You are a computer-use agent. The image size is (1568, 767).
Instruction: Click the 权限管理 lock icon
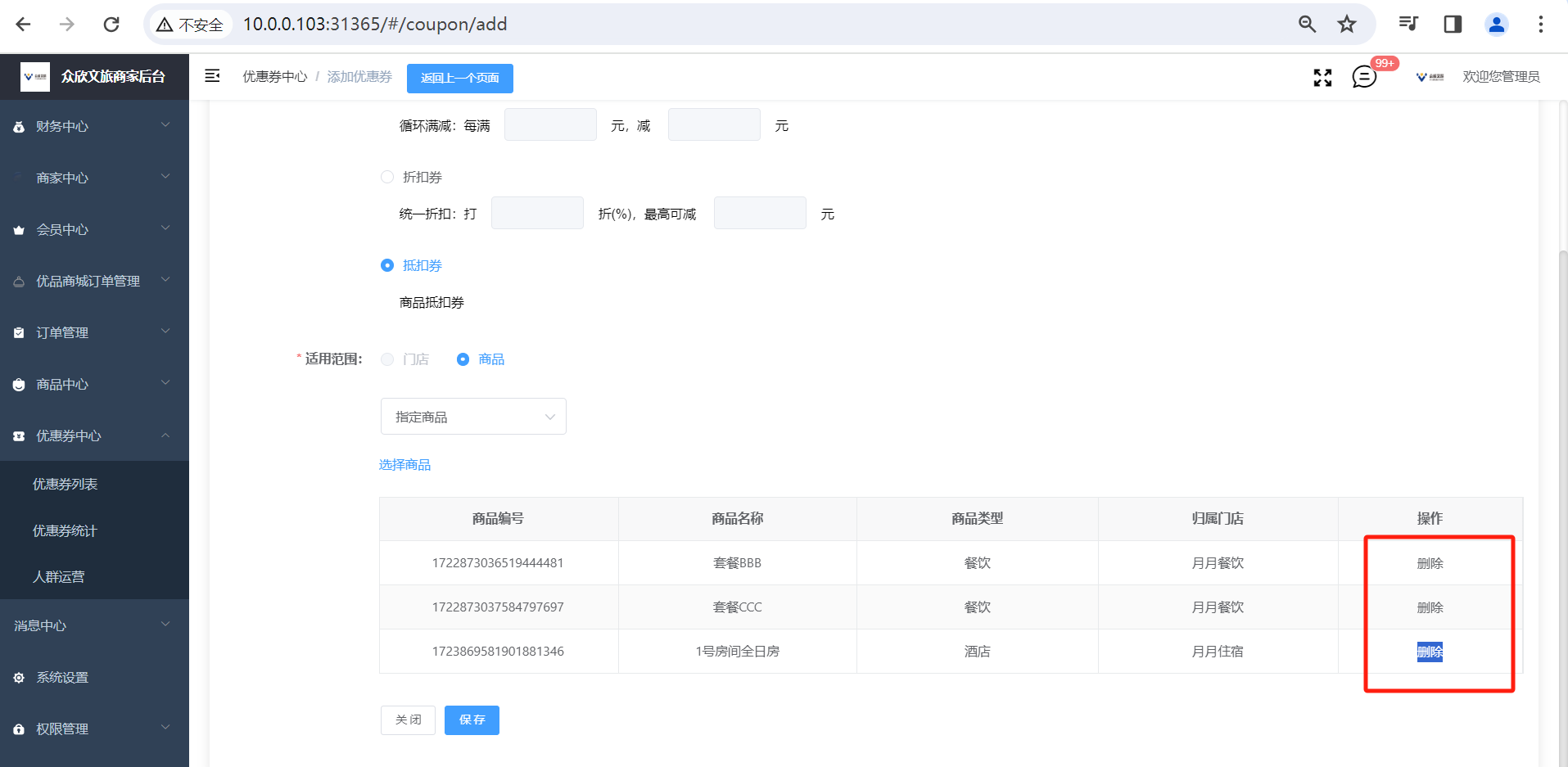tap(19, 729)
